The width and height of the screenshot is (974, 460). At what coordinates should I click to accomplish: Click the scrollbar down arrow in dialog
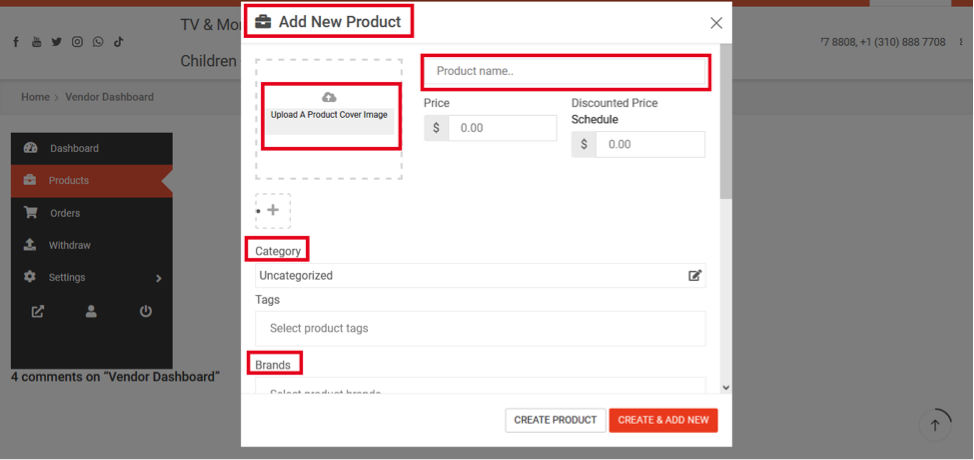726,387
